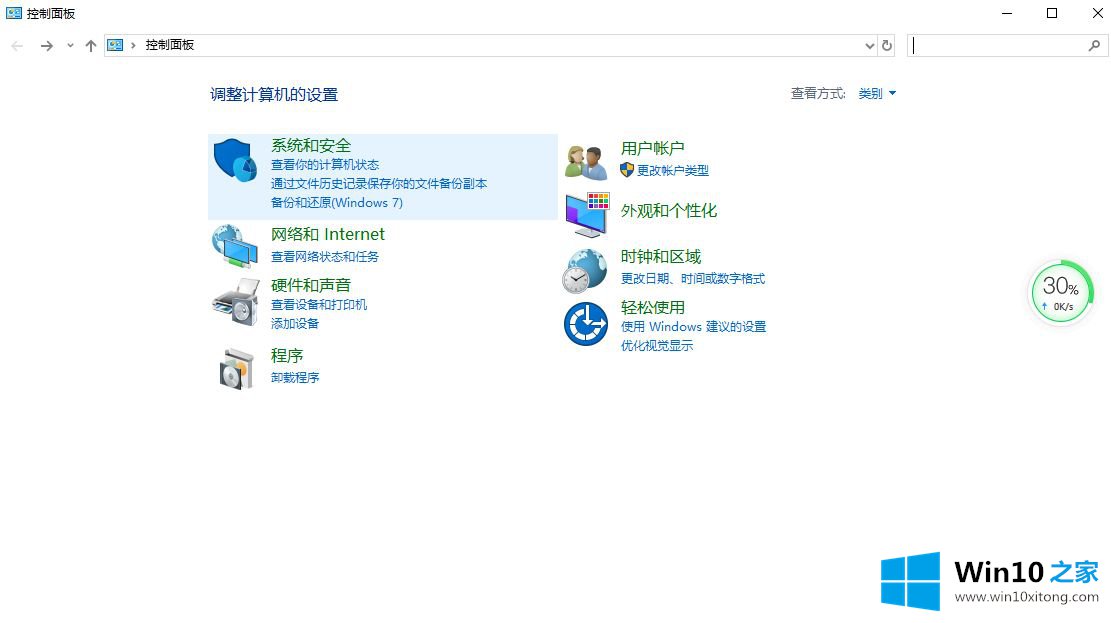Close the Control Panel window
The image size is (1111, 623).
pyautogui.click(x=1097, y=13)
